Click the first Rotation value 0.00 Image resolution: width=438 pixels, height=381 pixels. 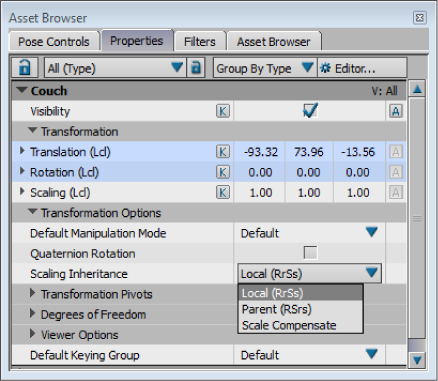260,172
